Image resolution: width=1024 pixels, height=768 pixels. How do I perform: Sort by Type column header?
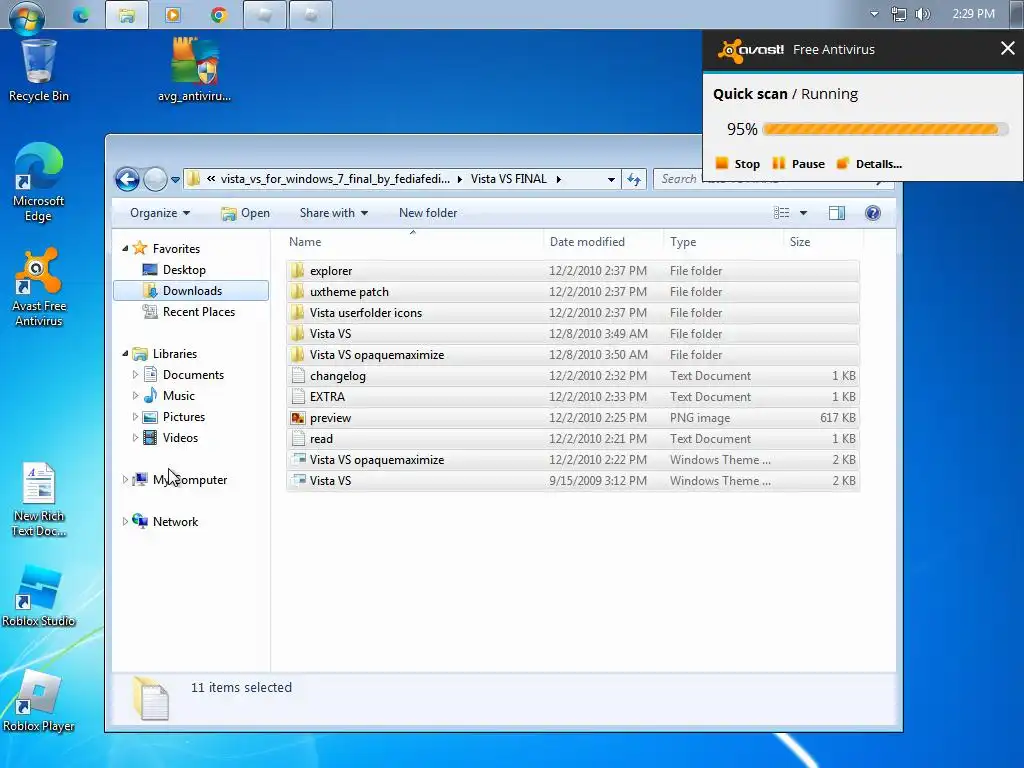pyautogui.click(x=724, y=242)
